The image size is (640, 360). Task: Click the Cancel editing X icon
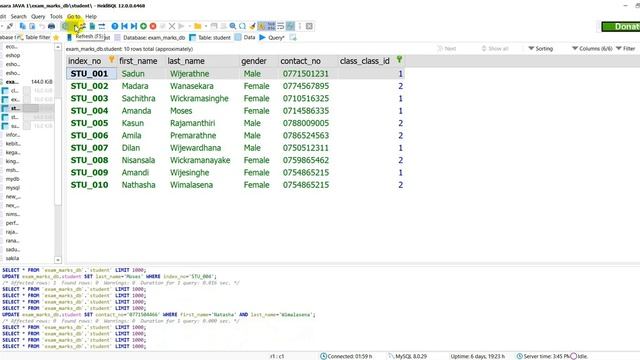click(172, 26)
